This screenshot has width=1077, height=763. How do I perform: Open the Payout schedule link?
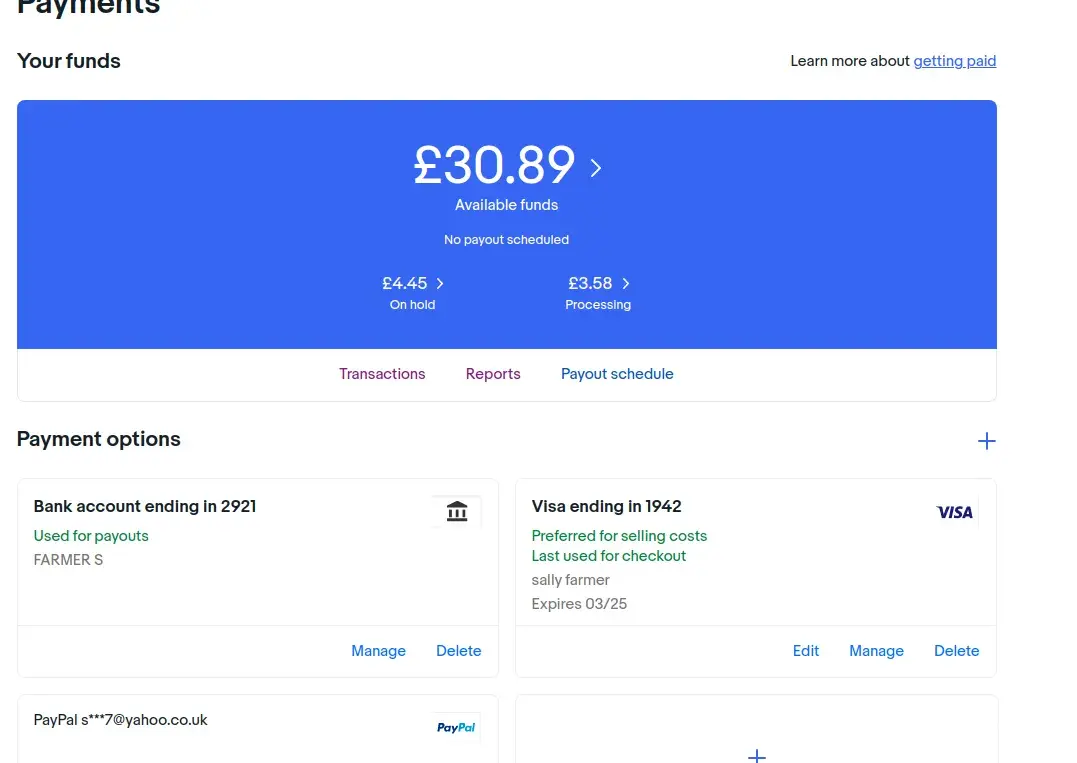(617, 374)
